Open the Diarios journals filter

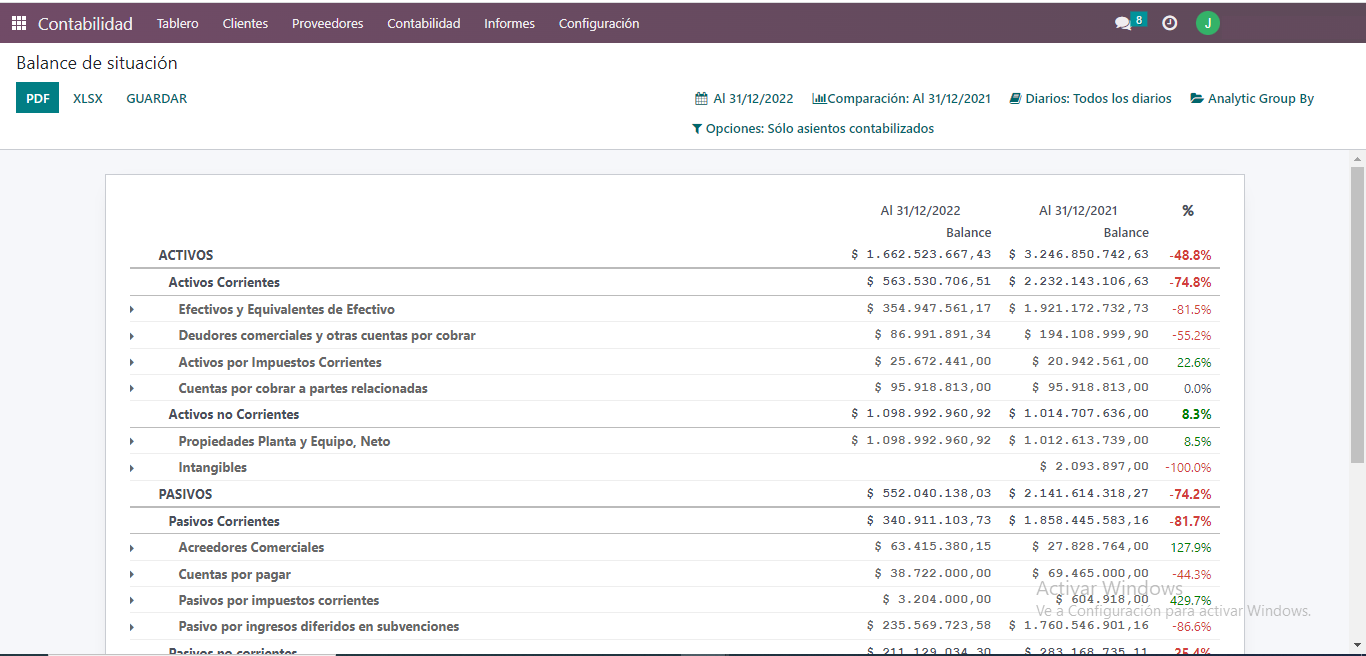1090,99
